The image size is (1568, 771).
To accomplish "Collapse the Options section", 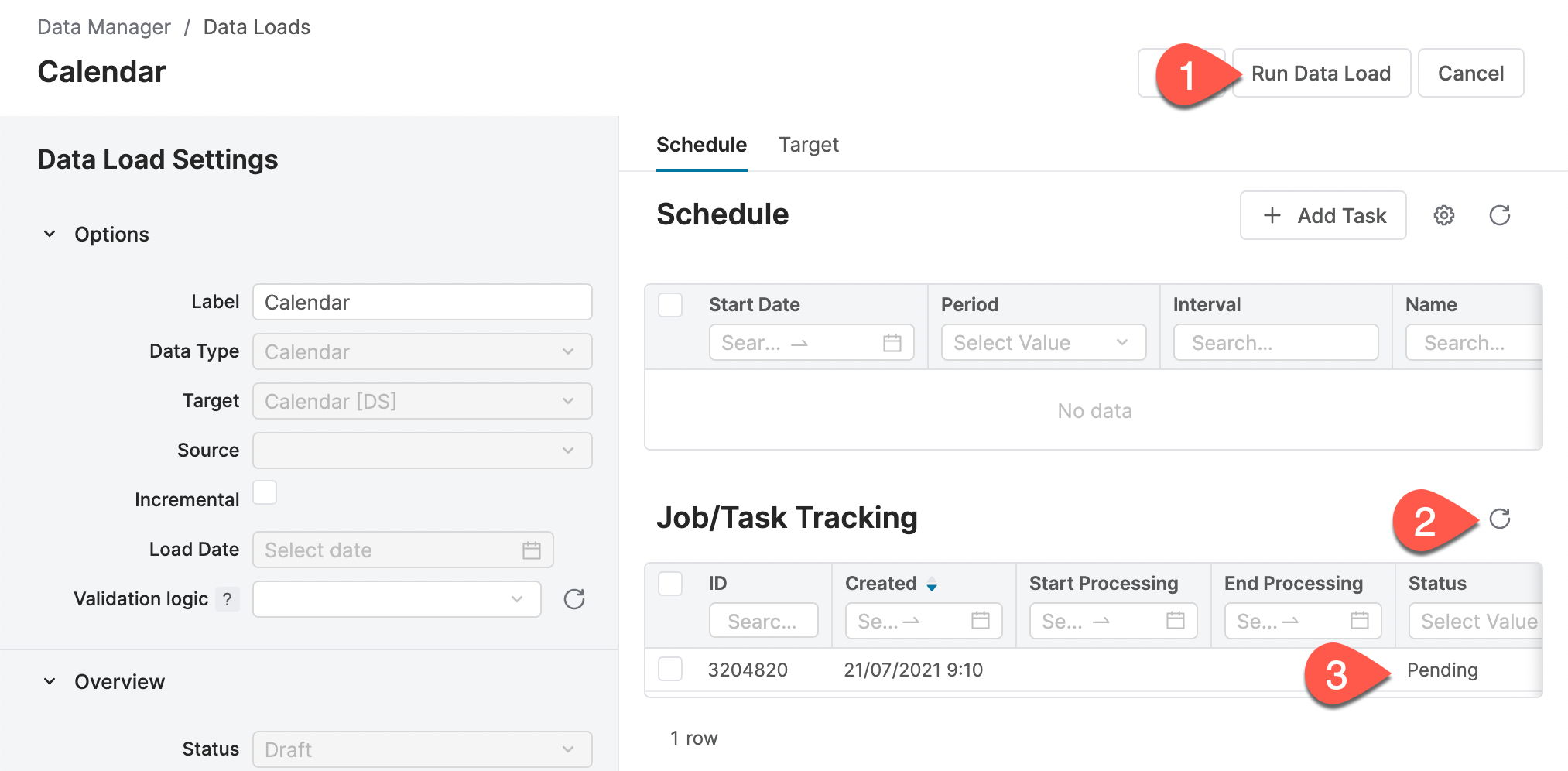I will click(49, 234).
